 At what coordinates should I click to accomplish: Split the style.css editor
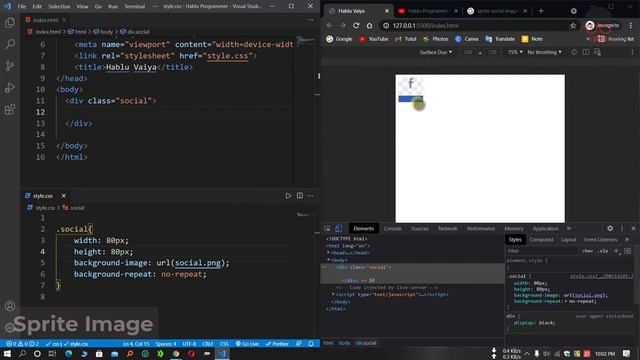point(300,196)
